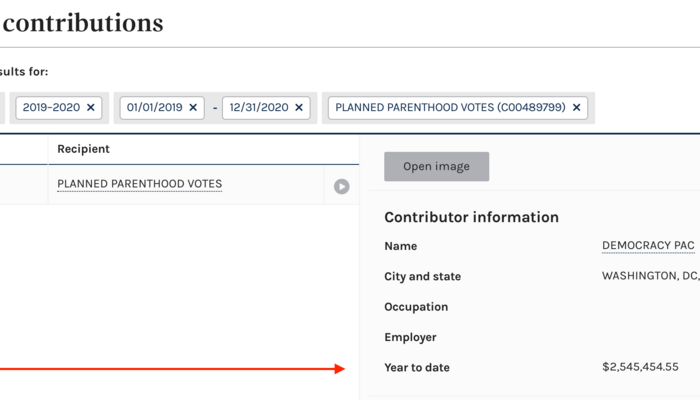Select the 01/01/2019 date tag text
700x400 pixels.
(154, 107)
